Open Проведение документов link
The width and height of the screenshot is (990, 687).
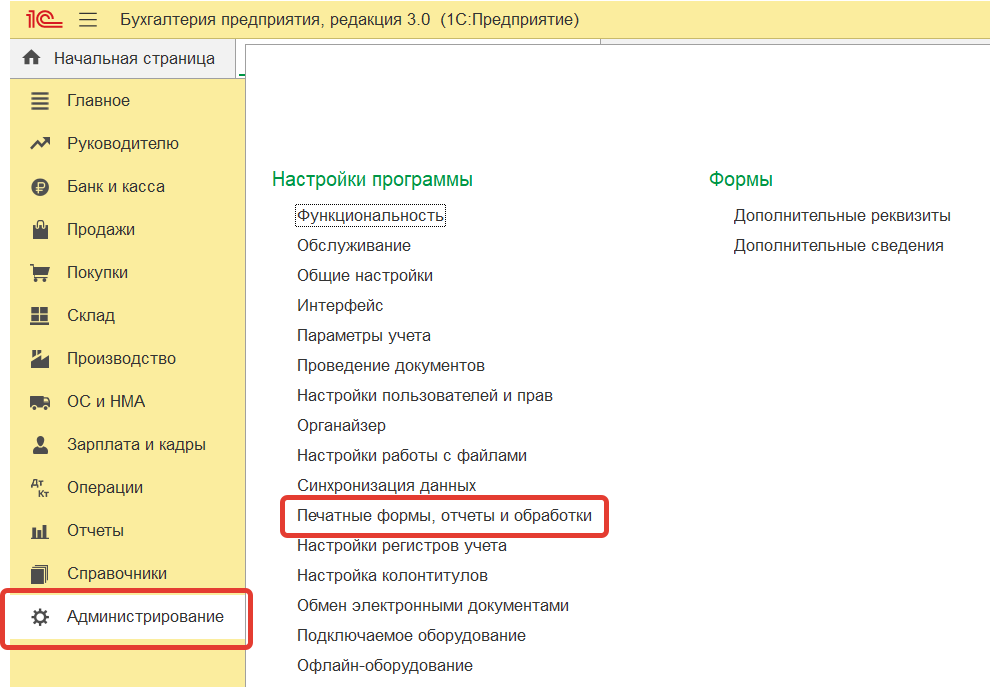pyautogui.click(x=391, y=366)
